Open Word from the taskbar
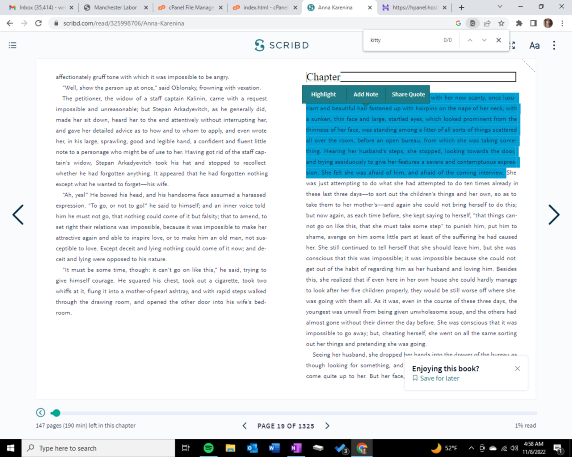Viewport: 572px width, 457px height. (274, 448)
